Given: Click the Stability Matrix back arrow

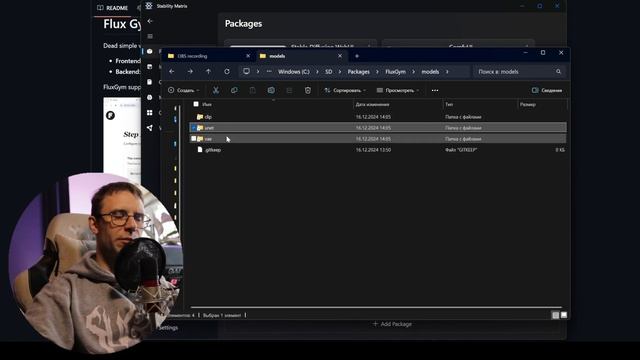Looking at the screenshot, I should tap(150, 21).
